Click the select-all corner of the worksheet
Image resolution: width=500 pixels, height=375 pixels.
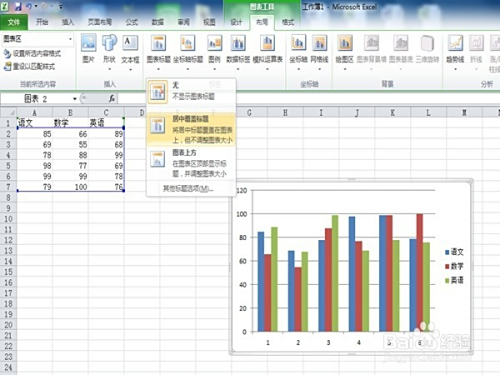9,112
